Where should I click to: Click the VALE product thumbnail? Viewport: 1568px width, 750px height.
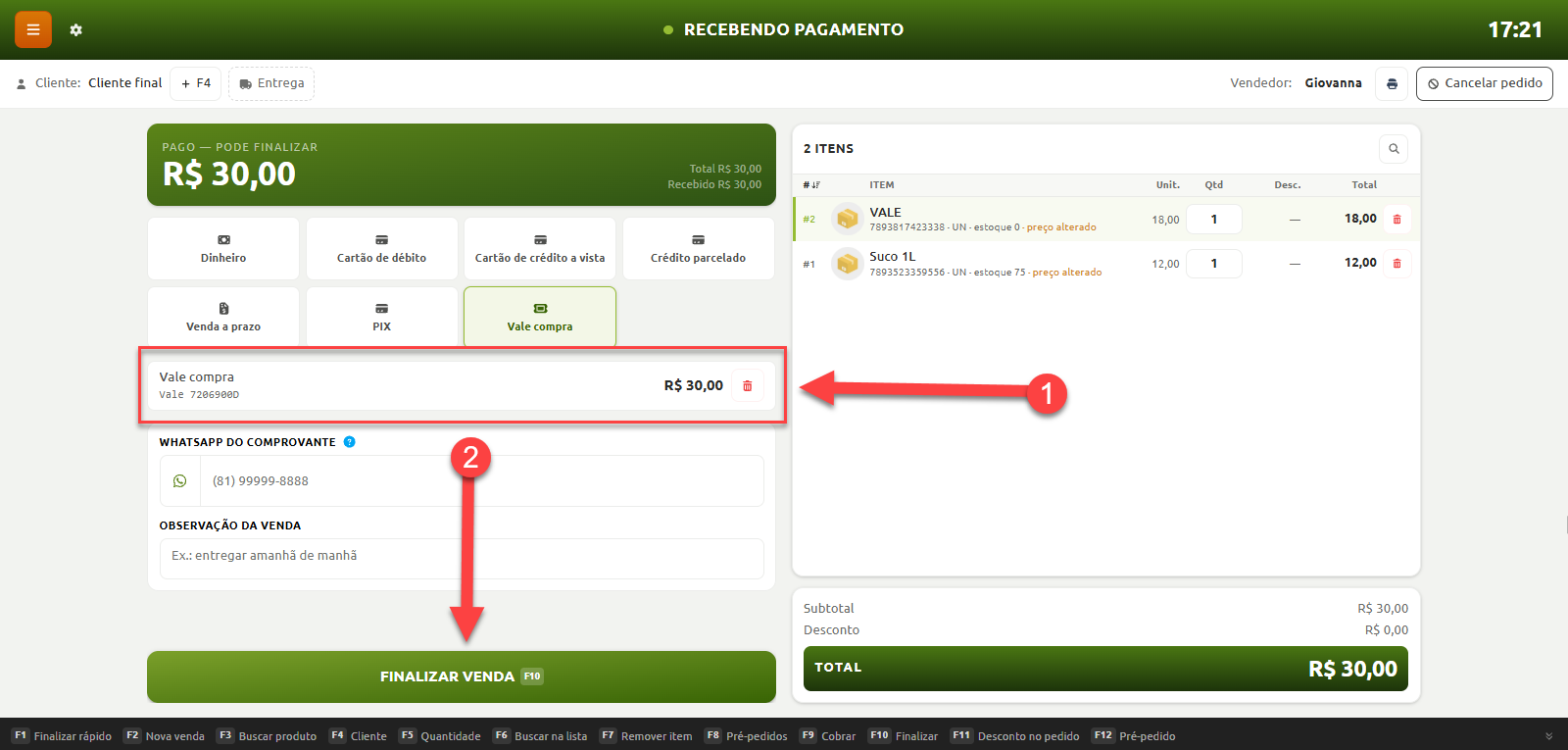[x=847, y=219]
